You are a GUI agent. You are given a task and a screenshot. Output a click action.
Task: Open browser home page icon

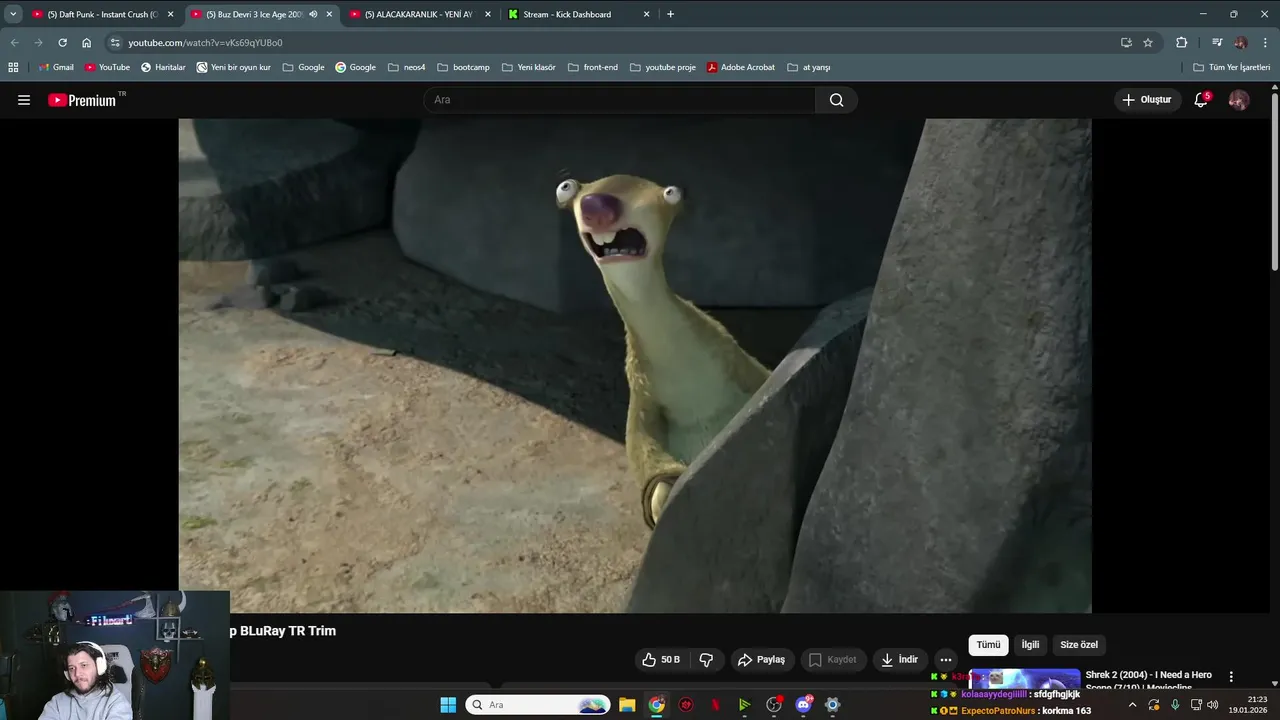click(86, 43)
